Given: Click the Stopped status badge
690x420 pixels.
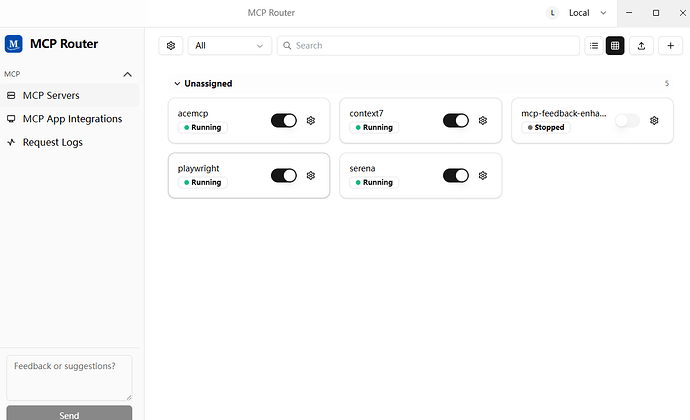Looking at the screenshot, I should point(546,127).
